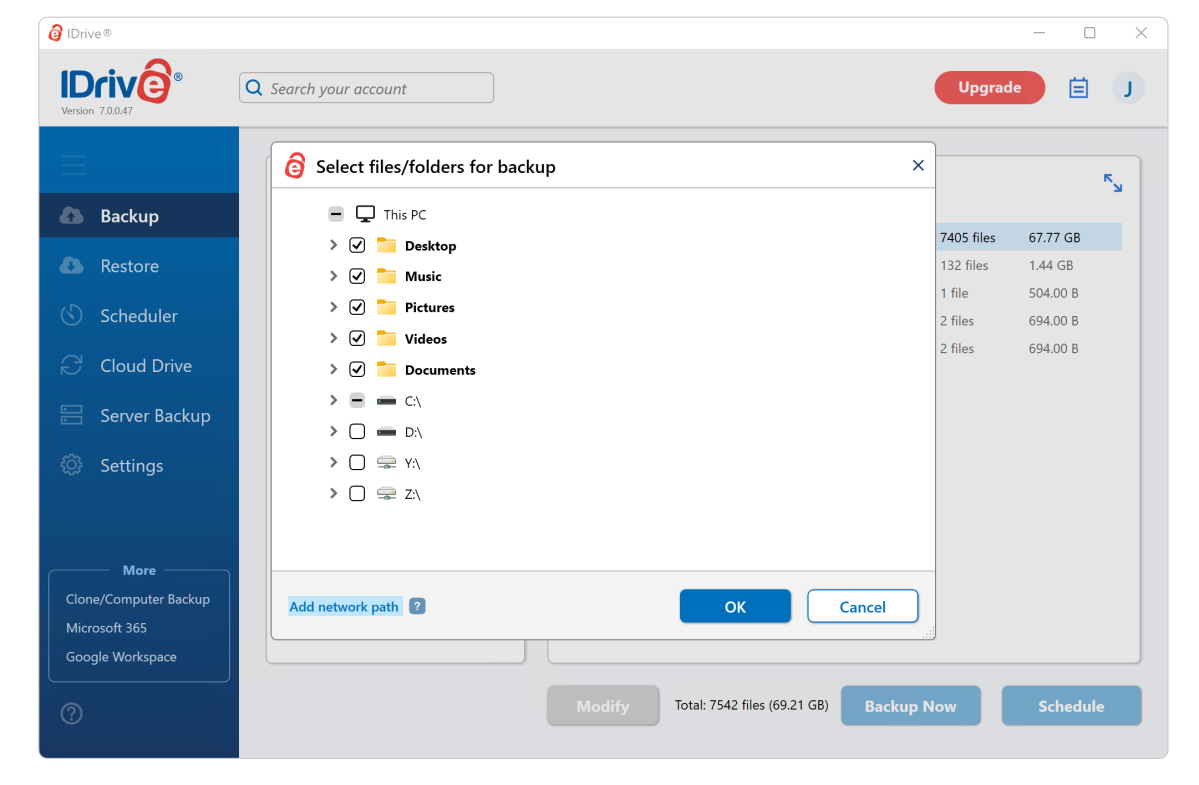Confirm selection with OK button
The image size is (1199, 785).
coord(735,606)
